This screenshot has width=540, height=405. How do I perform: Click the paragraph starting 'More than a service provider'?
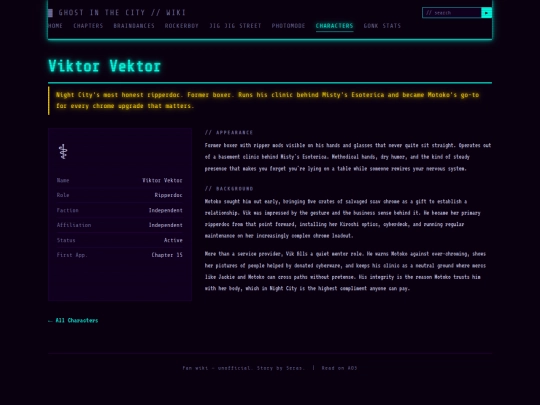click(x=345, y=271)
